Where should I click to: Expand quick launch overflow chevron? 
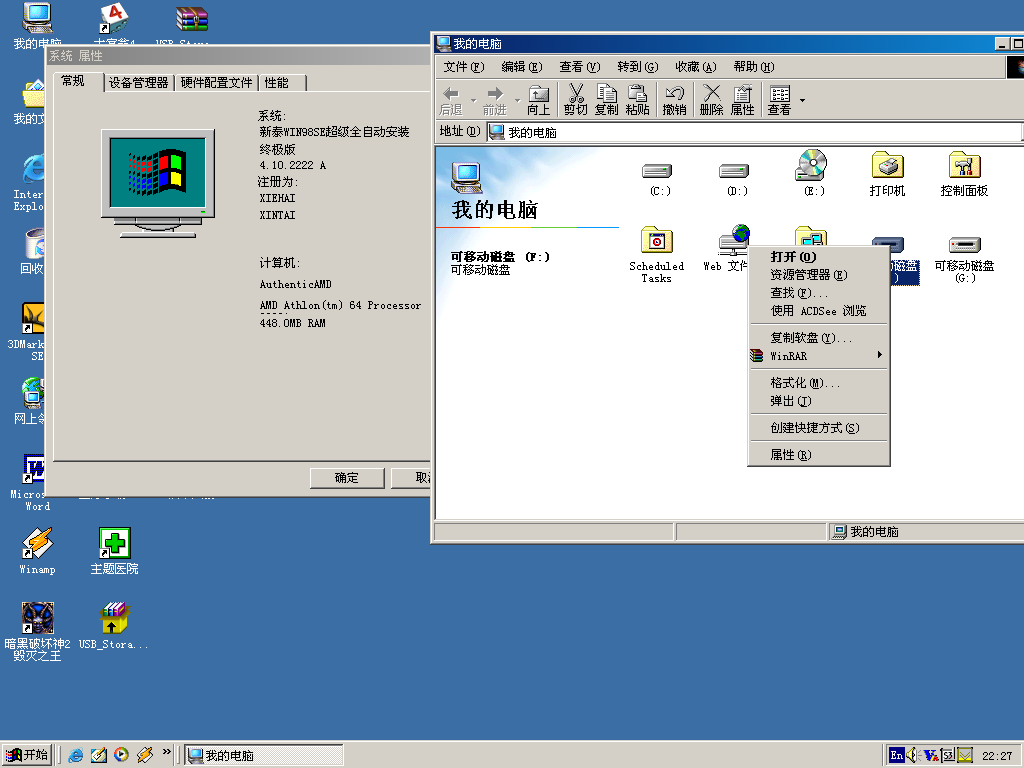click(167, 752)
